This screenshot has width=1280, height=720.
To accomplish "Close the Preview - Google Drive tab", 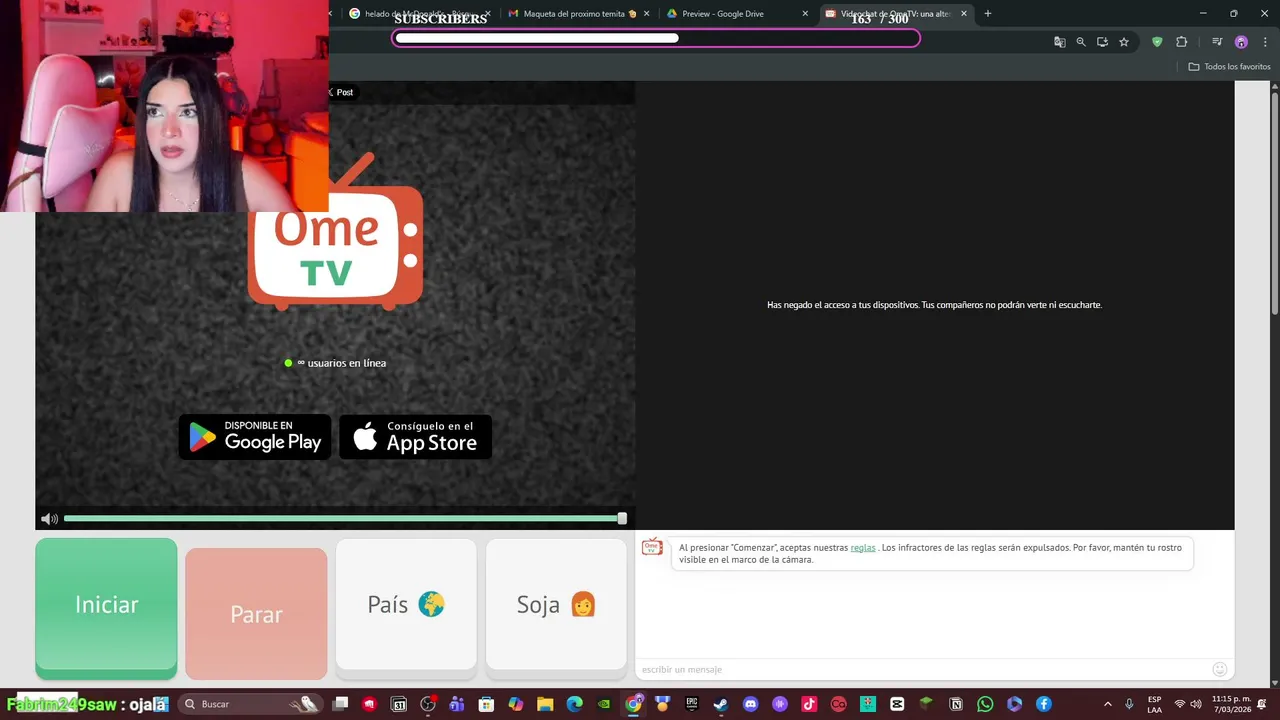I will [x=805, y=14].
